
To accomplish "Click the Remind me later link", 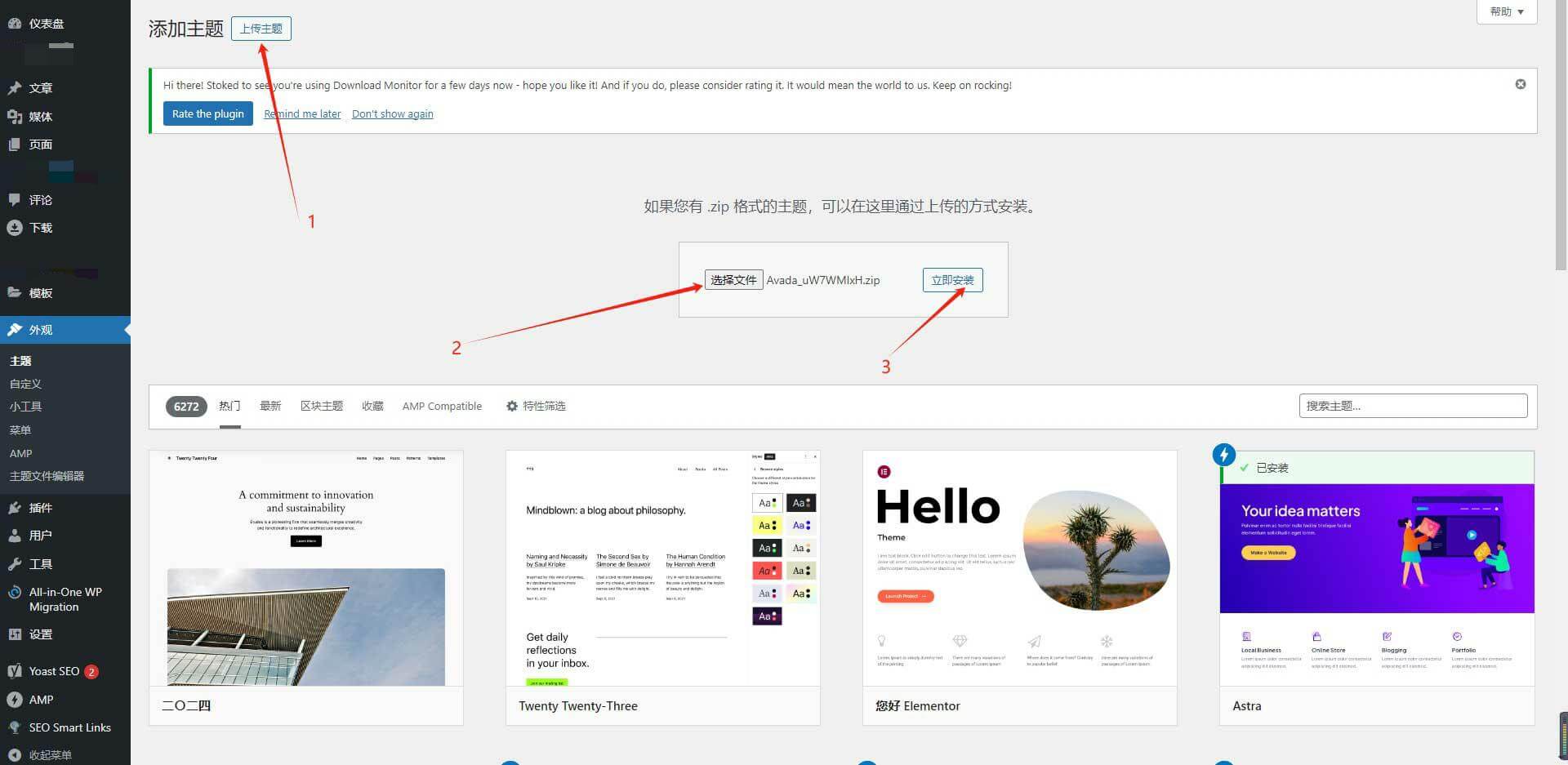I will coord(302,113).
